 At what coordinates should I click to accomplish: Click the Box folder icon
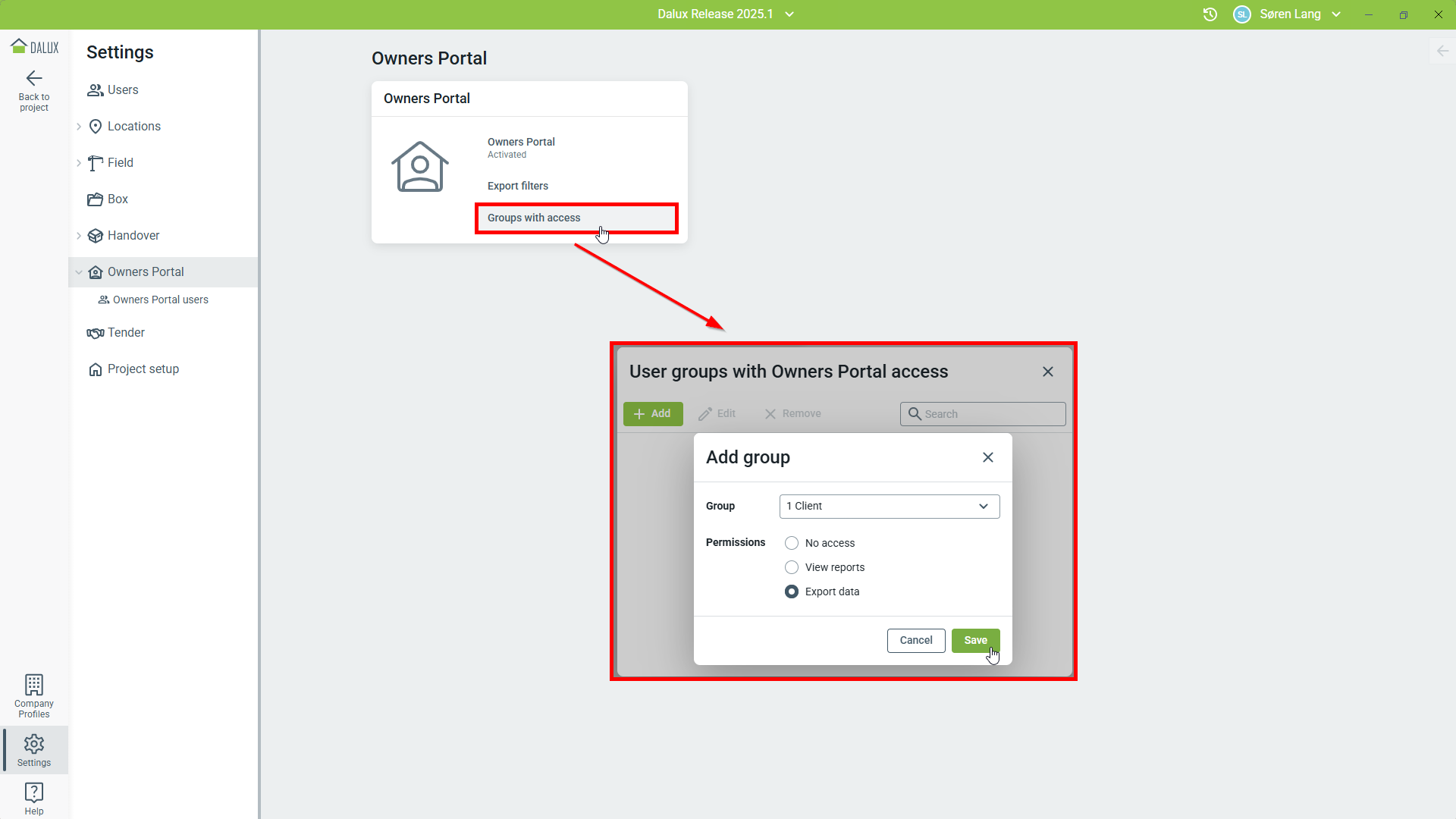tap(96, 199)
